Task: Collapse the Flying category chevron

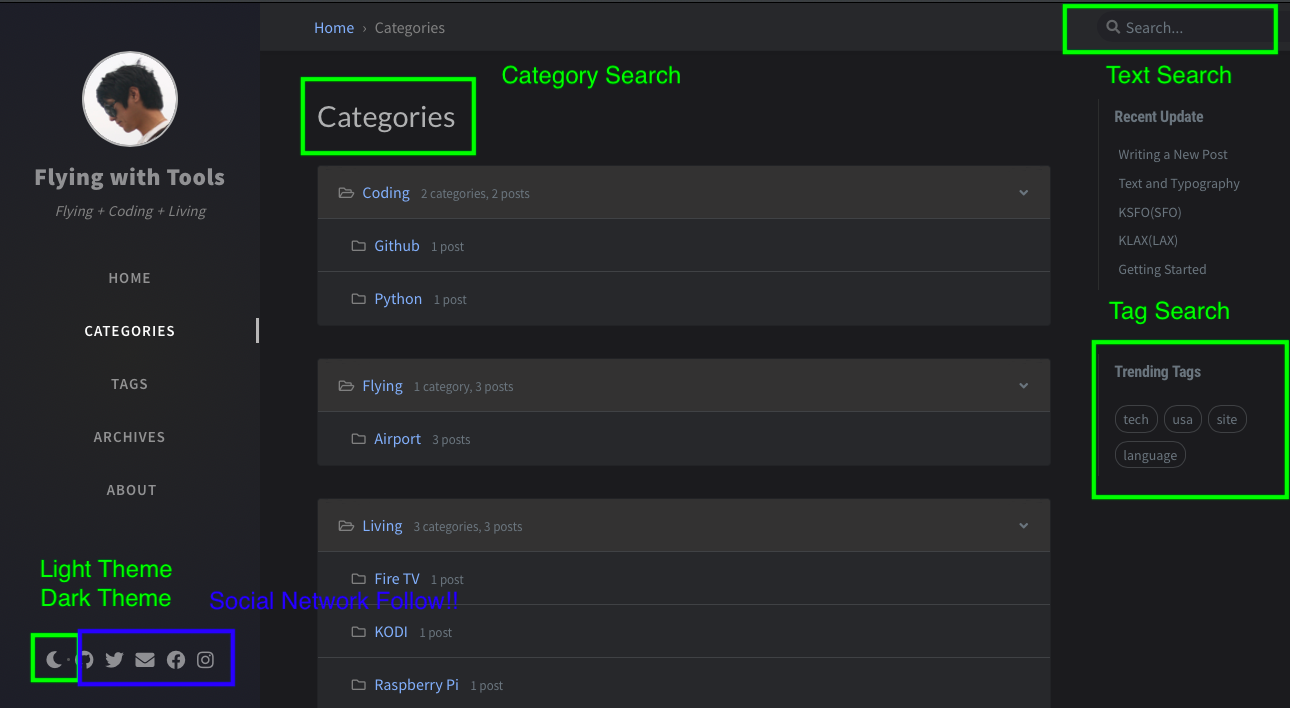Action: [x=1023, y=386]
